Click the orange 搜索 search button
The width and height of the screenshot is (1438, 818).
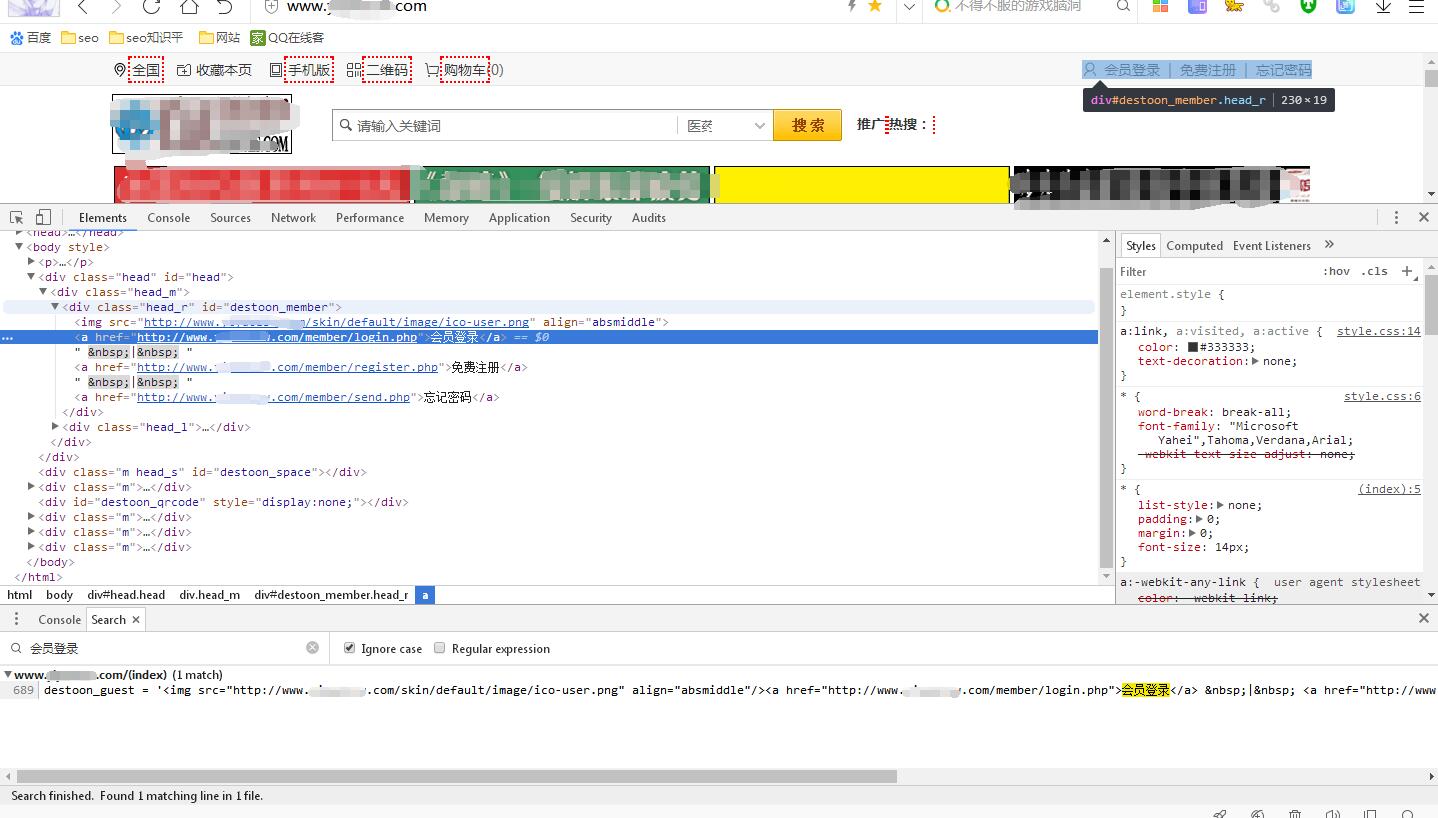pyautogui.click(x=807, y=125)
